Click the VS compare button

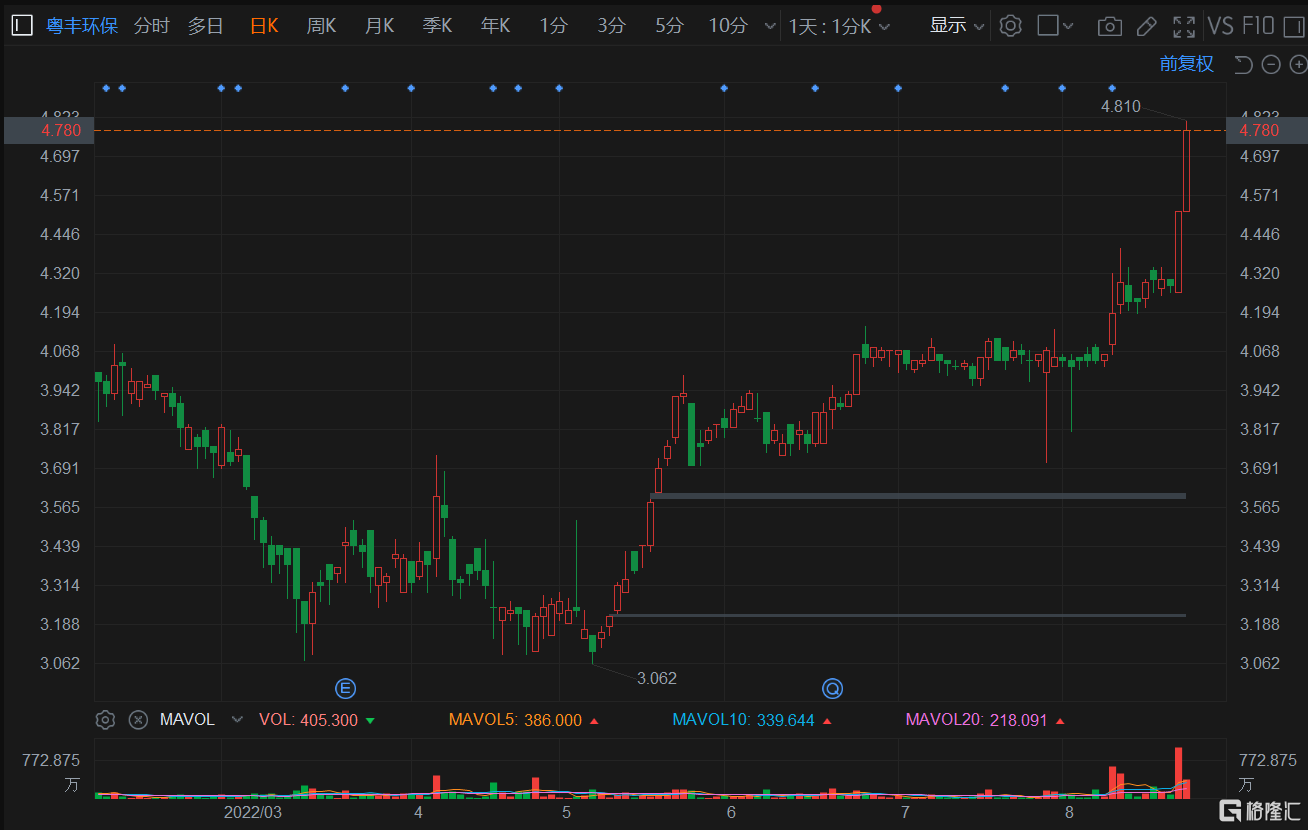[x=1220, y=26]
